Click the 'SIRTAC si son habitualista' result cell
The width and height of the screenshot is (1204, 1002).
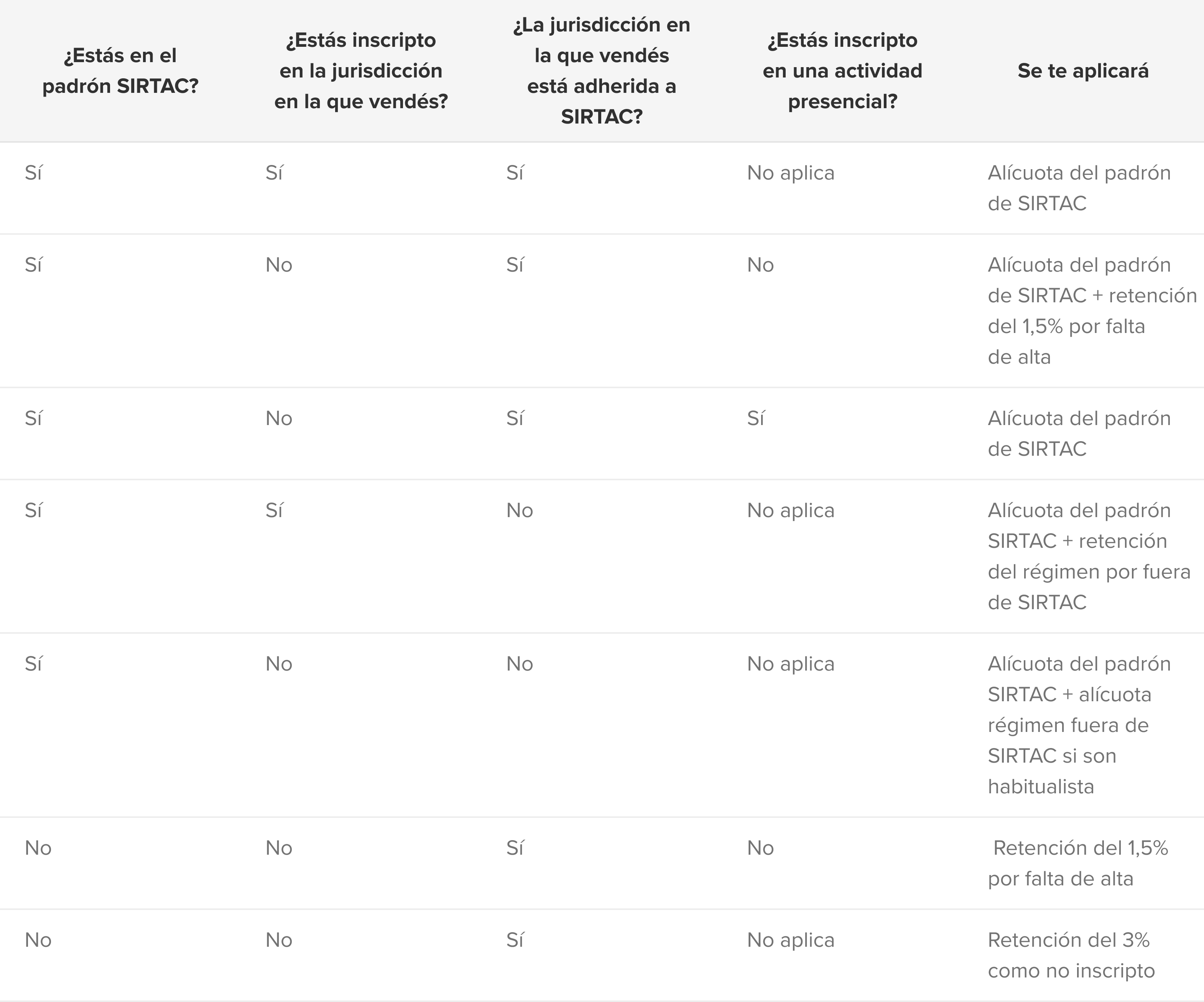coord(1079,725)
